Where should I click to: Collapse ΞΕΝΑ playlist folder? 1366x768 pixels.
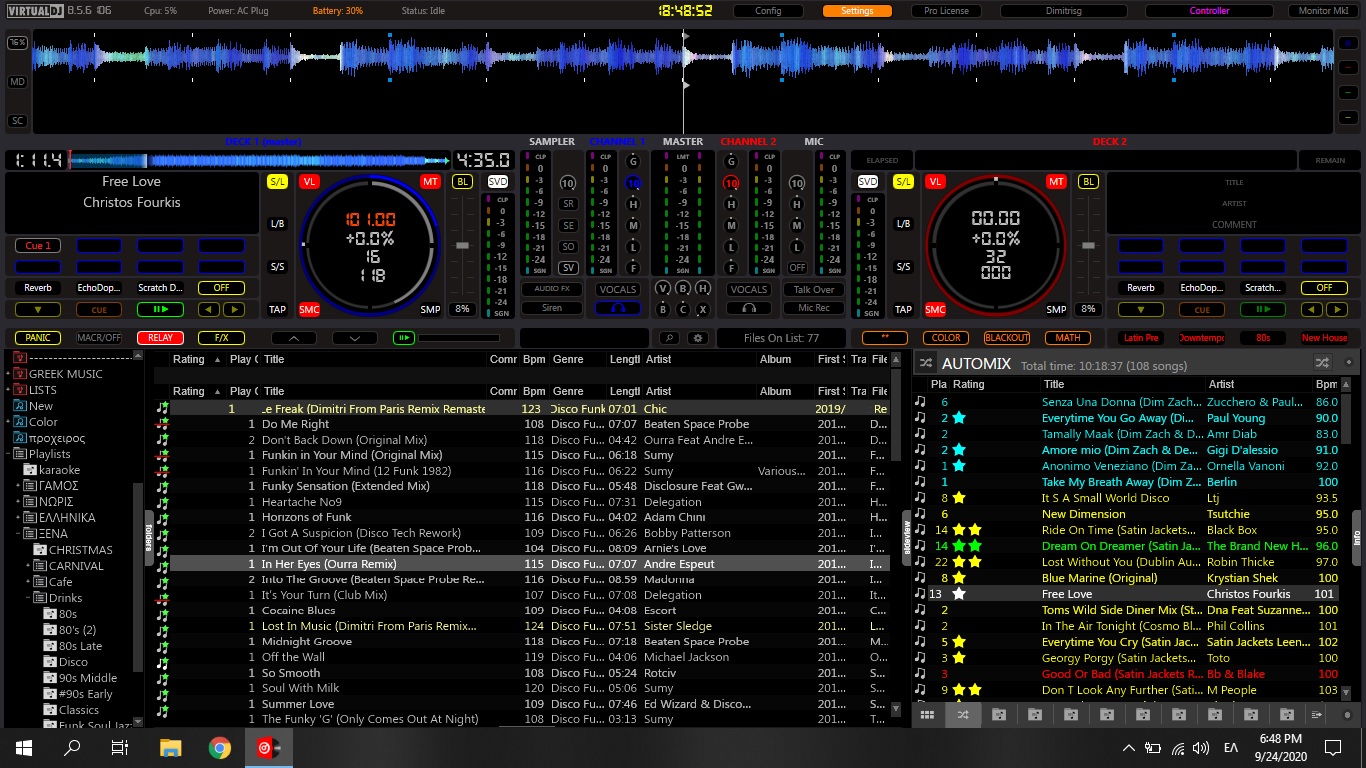tap(19, 534)
